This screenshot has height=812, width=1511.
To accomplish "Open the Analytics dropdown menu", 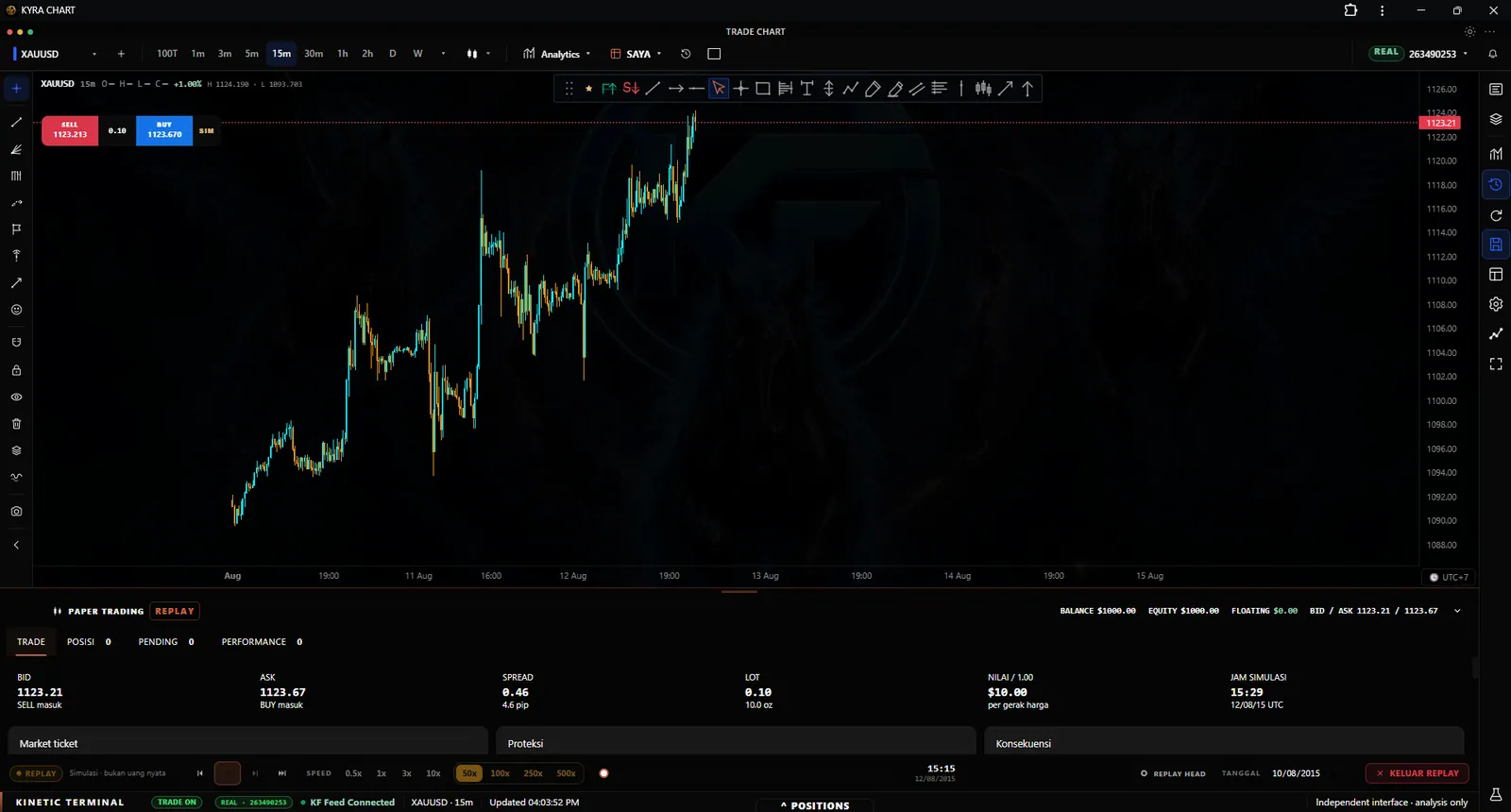I will (x=556, y=54).
